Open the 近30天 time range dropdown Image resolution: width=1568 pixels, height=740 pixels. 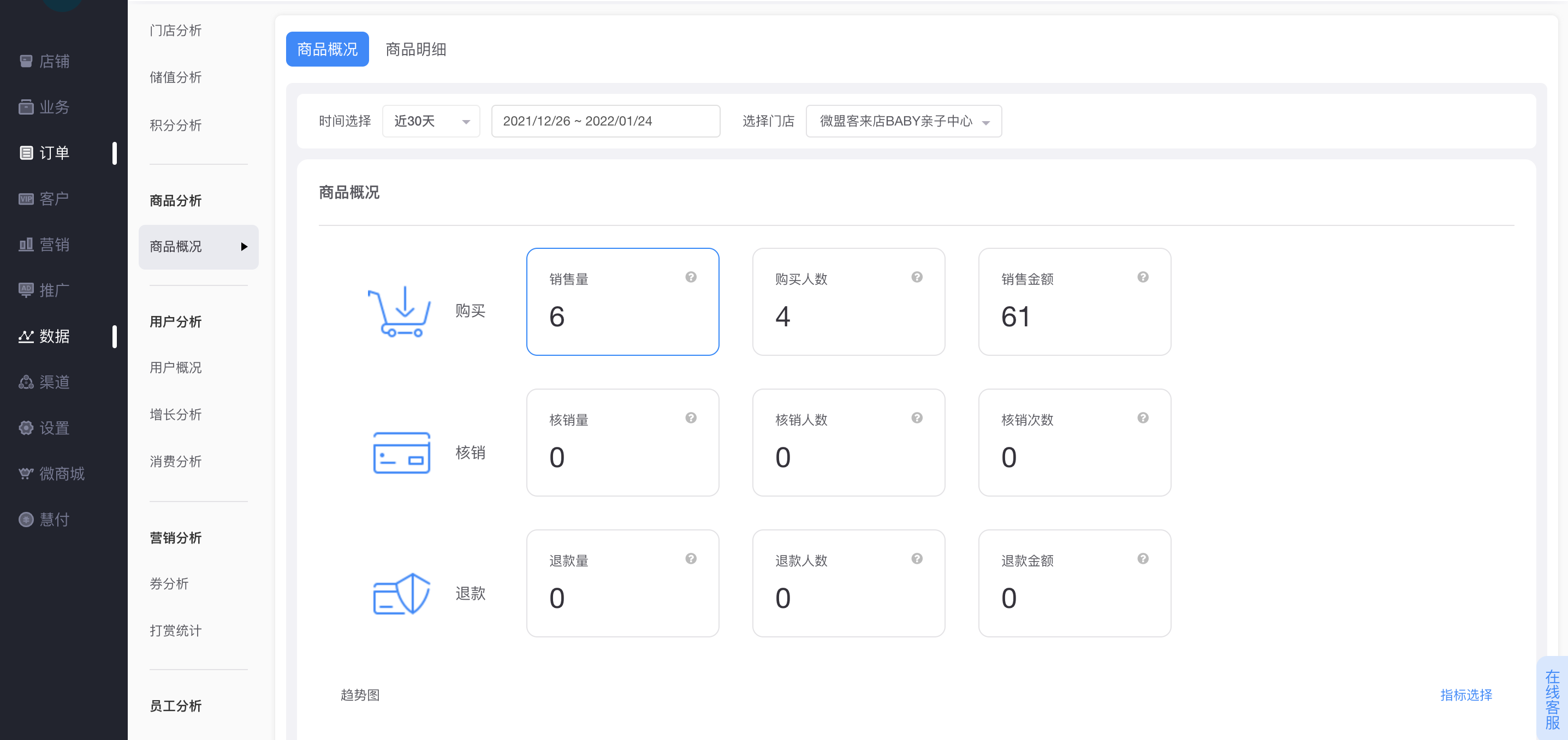click(431, 121)
